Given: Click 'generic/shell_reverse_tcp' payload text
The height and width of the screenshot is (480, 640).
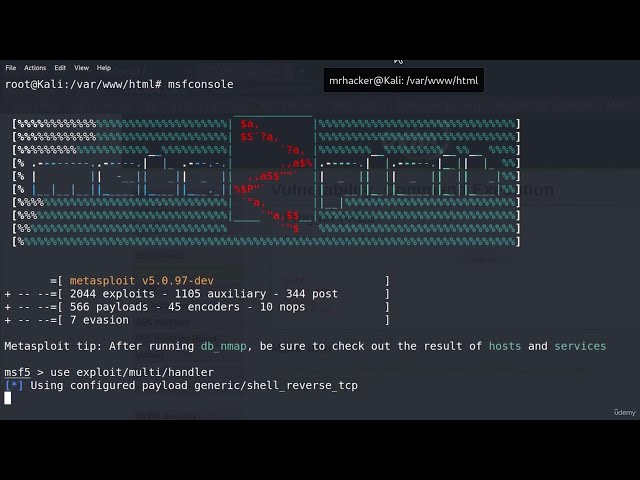Looking at the screenshot, I should pos(276,385).
